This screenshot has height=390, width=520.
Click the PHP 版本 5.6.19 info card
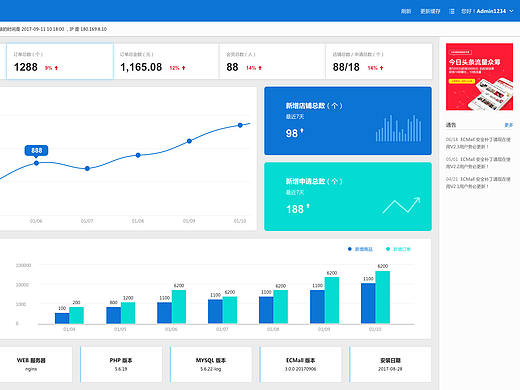(x=121, y=364)
